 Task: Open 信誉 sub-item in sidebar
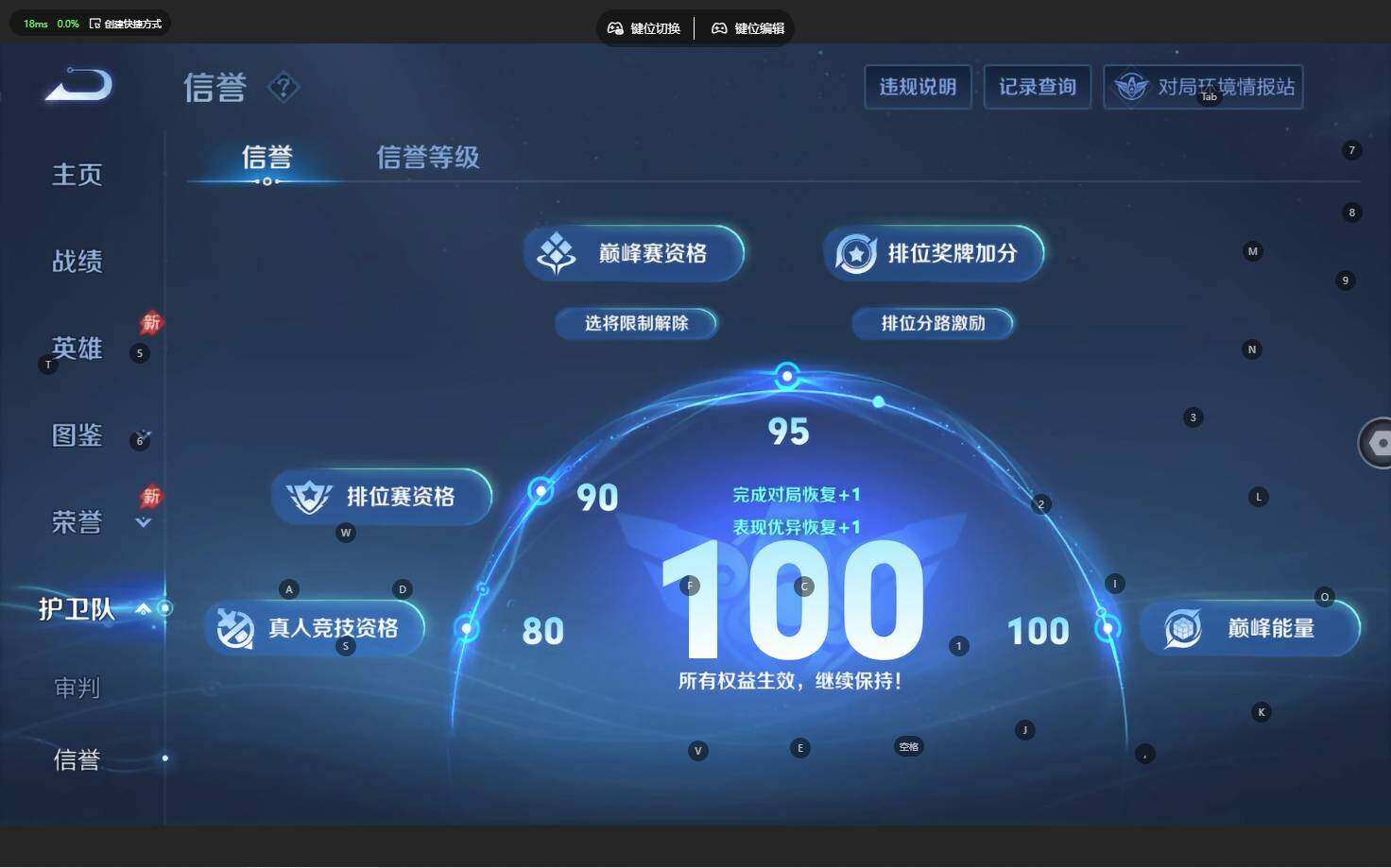click(77, 759)
